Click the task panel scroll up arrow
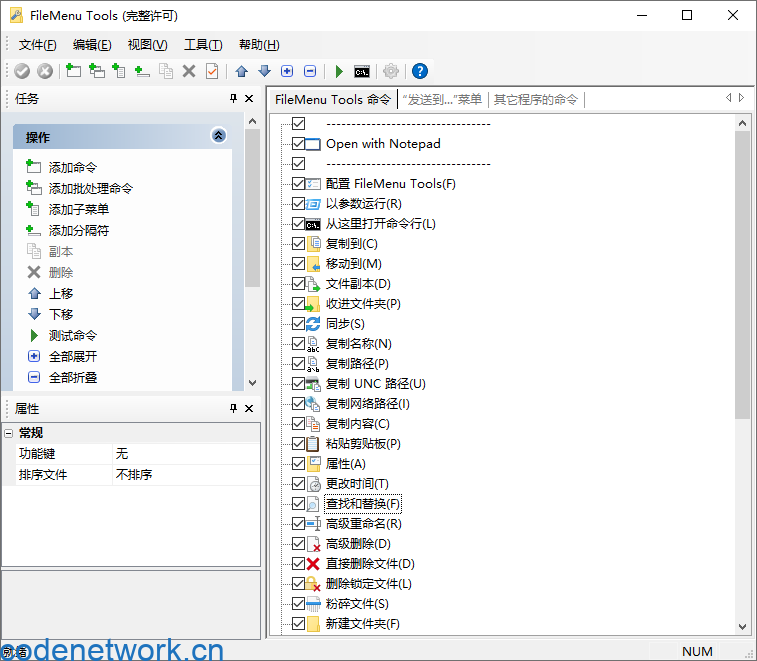This screenshot has width=757, height=661. click(x=252, y=121)
